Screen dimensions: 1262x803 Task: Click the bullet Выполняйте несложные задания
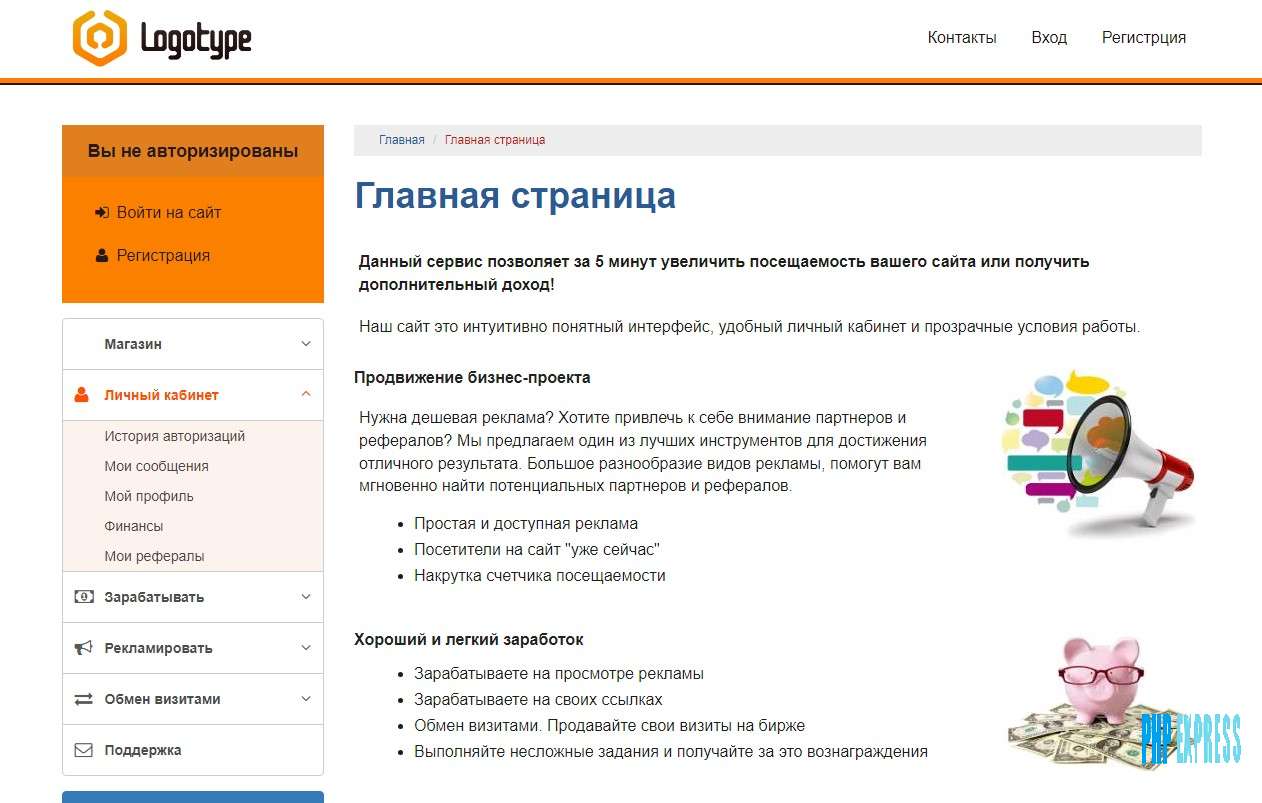(671, 751)
